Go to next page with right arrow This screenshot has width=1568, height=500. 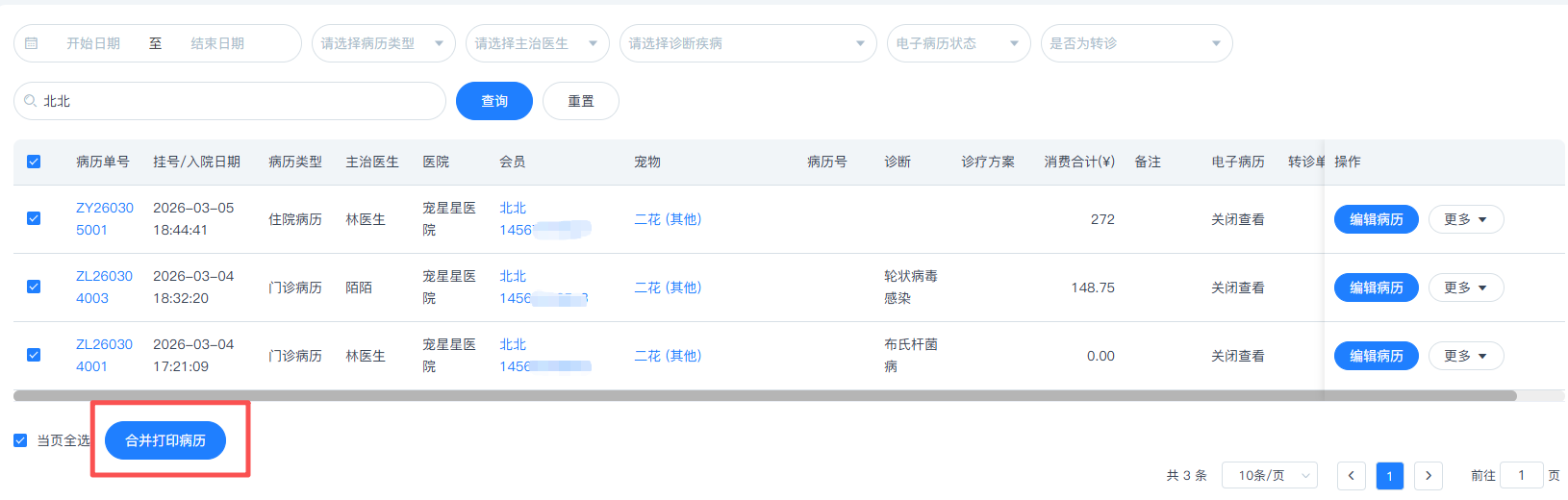point(1428,476)
